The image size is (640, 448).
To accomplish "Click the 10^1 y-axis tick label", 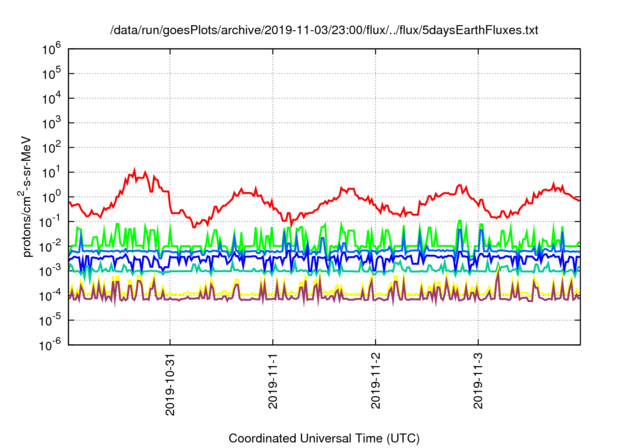I will coord(51,173).
